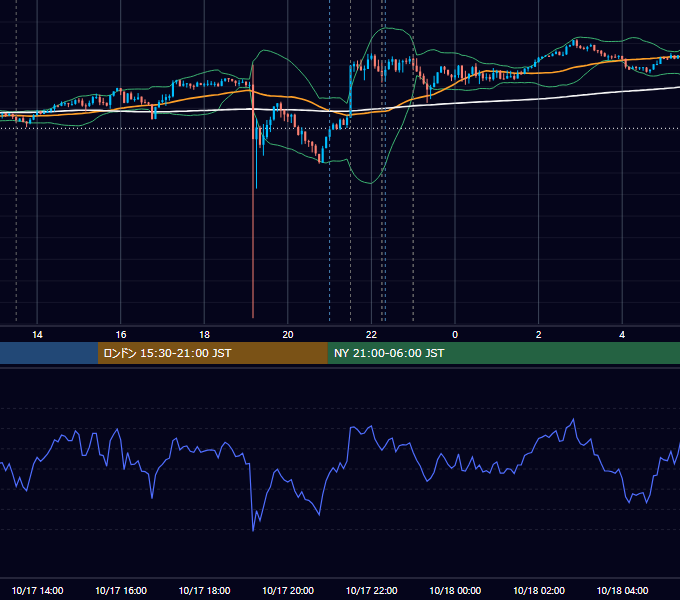The width and height of the screenshot is (680, 600).
Task: Click the 14 hour label on upper axis
Action: coord(37,335)
